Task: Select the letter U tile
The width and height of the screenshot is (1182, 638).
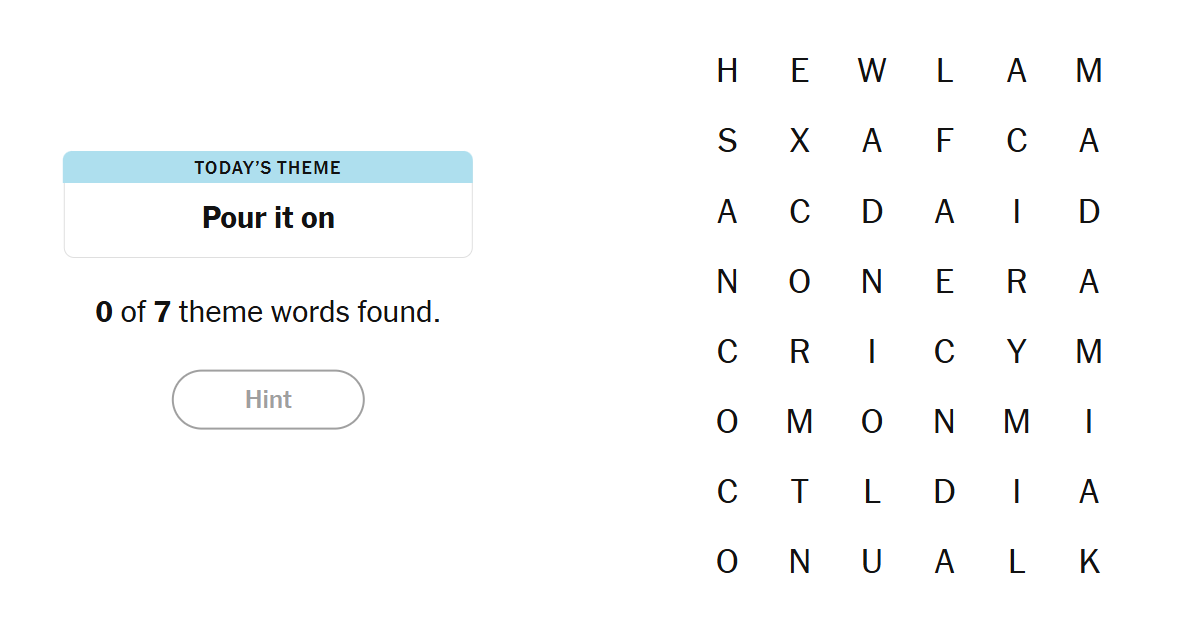Action: (x=871, y=562)
